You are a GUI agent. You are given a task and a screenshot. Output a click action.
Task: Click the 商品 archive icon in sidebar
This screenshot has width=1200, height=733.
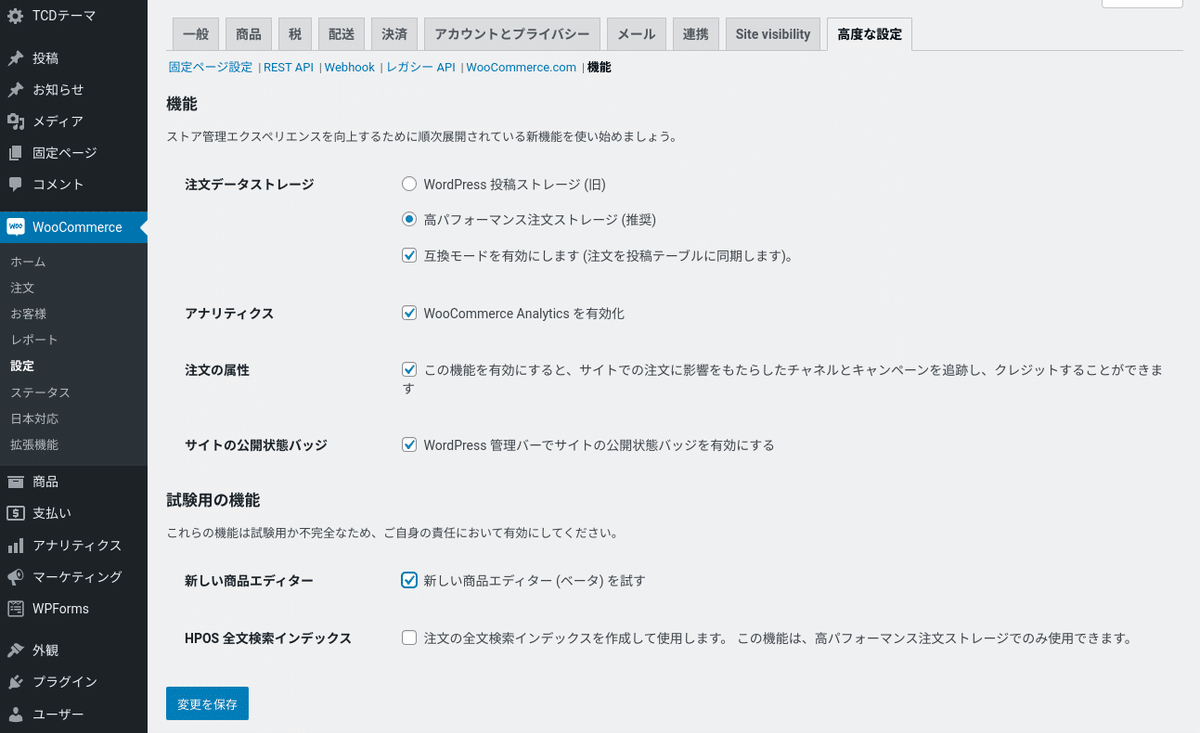15,481
